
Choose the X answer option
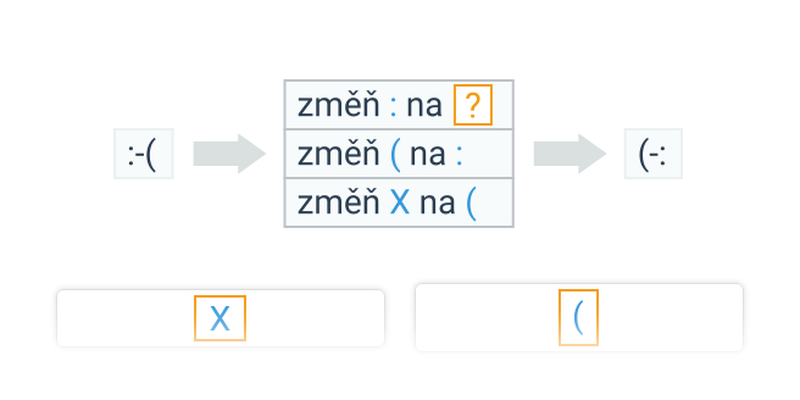(220, 318)
